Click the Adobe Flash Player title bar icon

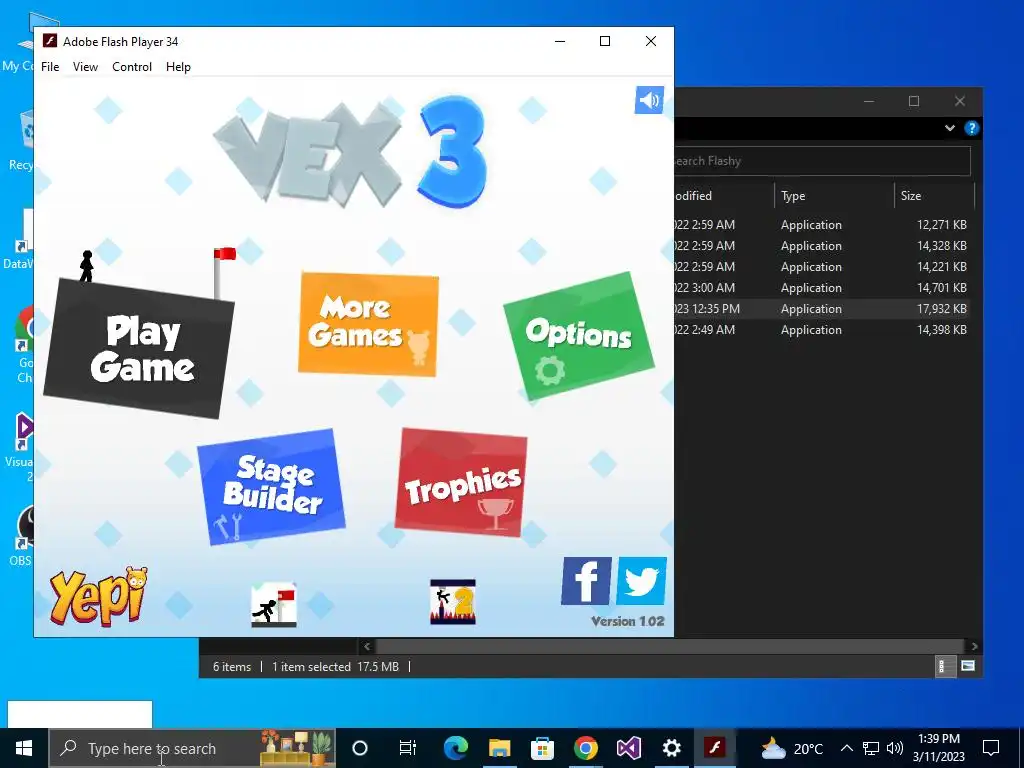coord(50,41)
